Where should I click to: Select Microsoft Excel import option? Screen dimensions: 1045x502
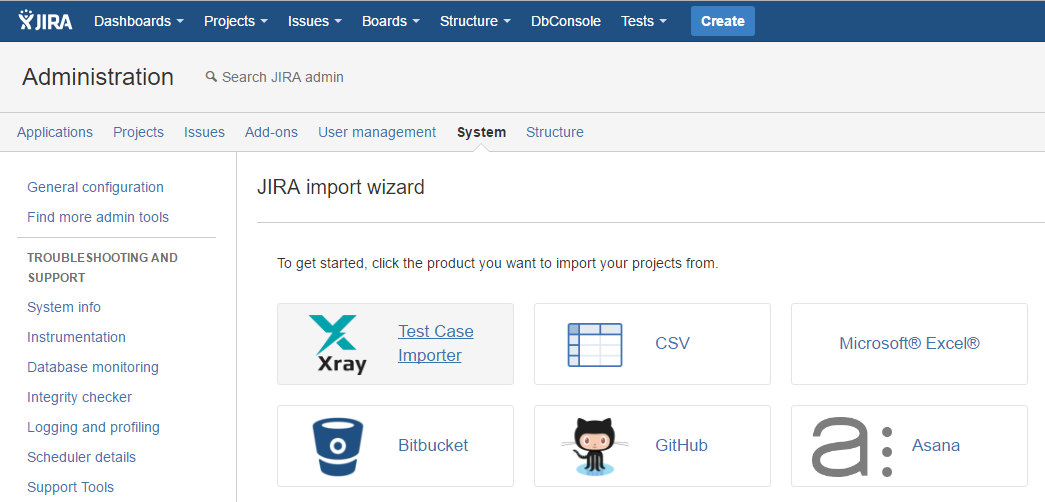click(x=909, y=344)
